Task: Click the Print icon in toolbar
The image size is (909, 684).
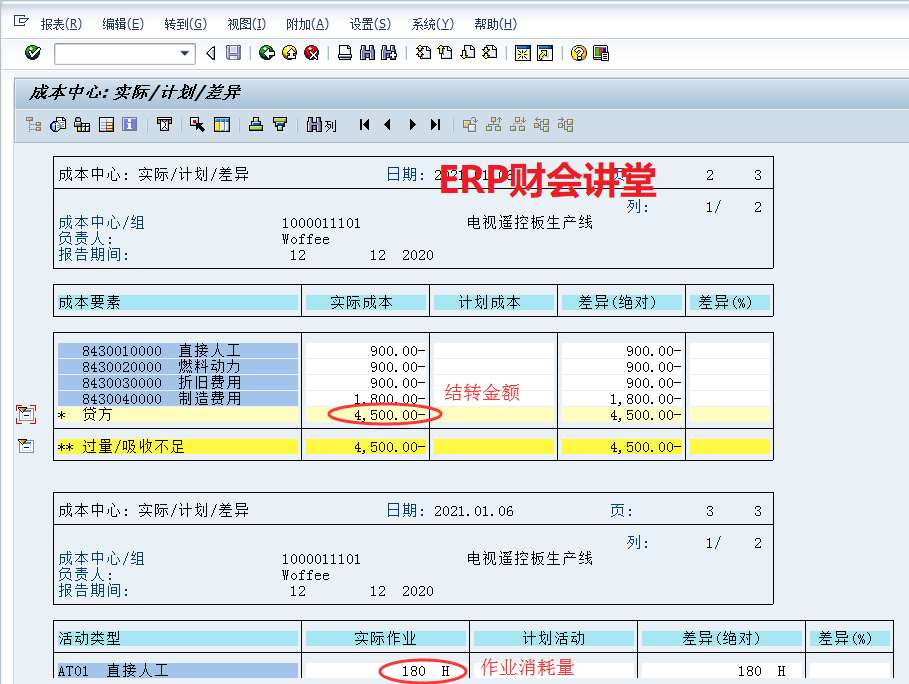Action: point(344,53)
